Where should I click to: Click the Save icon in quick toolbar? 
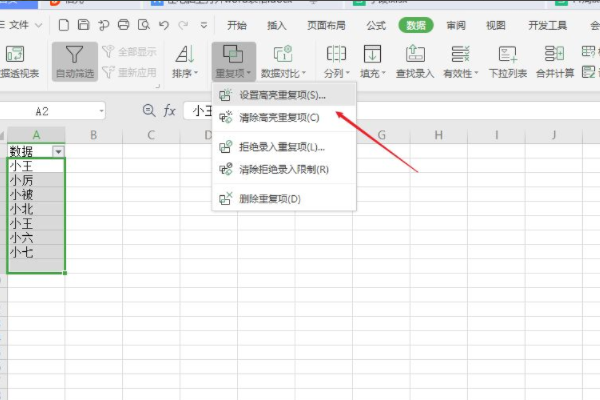83,25
